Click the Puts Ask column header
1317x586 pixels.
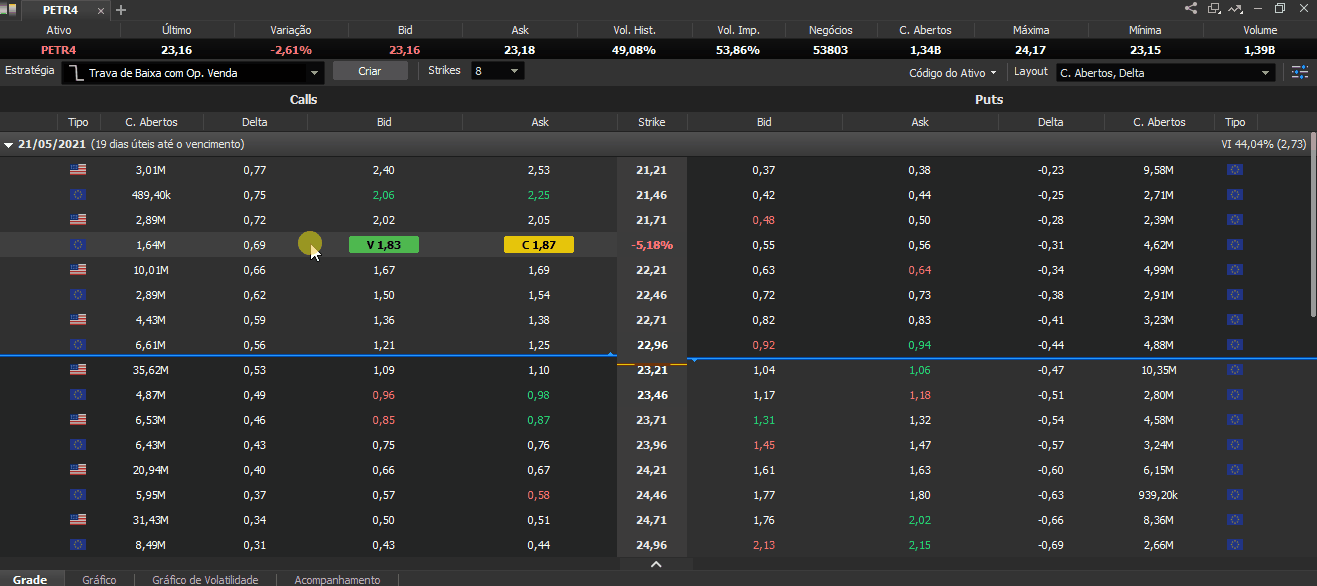point(920,122)
